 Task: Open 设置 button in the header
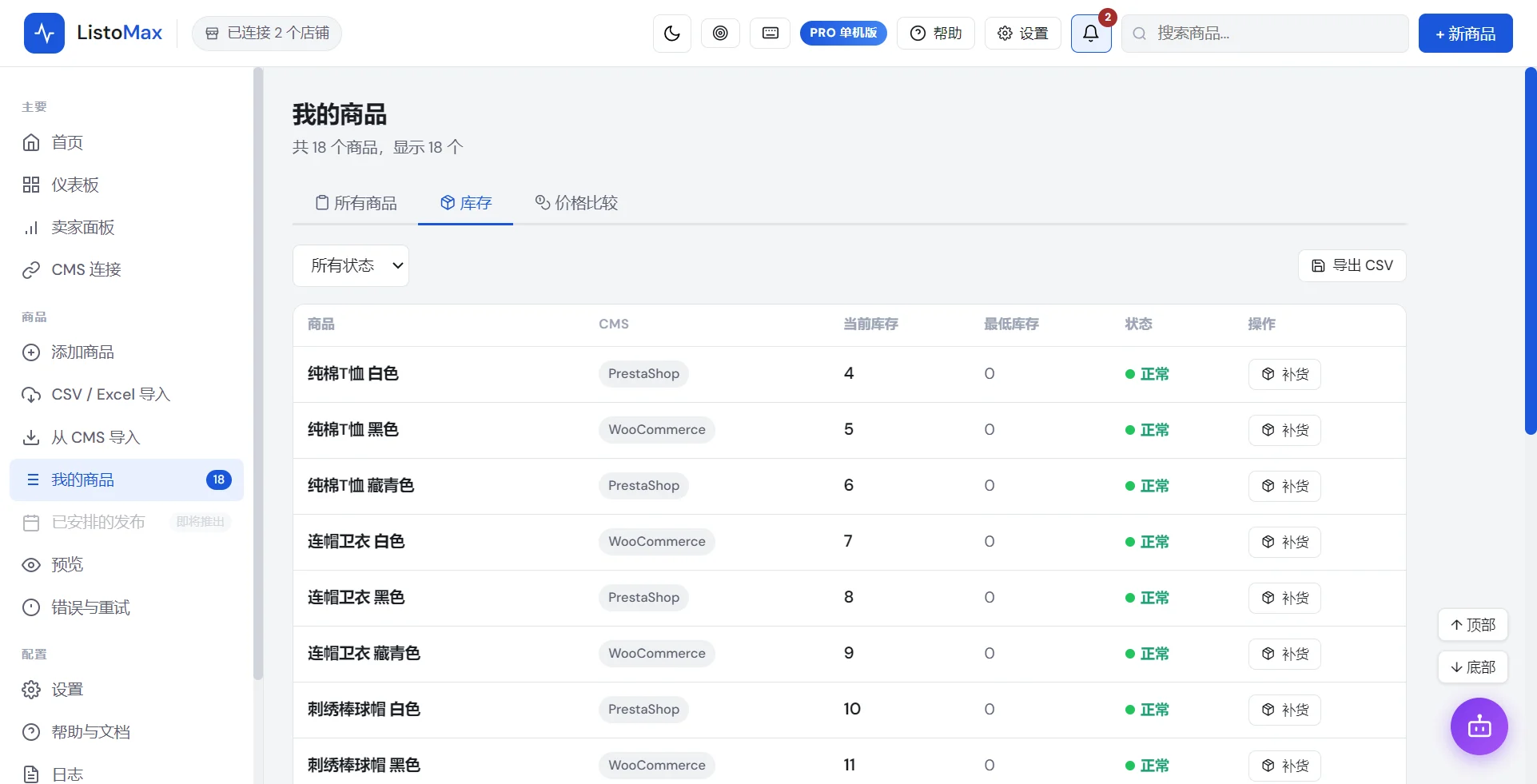[x=1022, y=33]
